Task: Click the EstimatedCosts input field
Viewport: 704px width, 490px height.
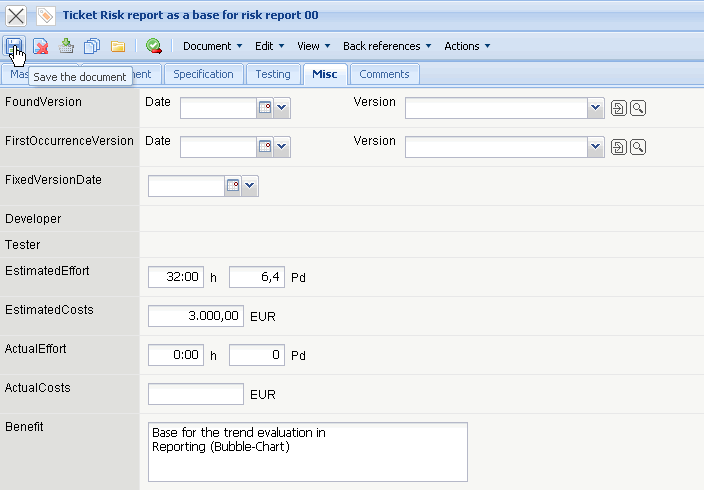Action: 195,316
